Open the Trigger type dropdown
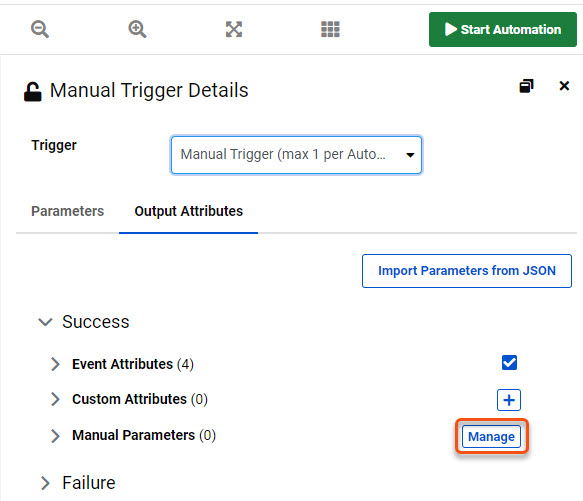 296,155
